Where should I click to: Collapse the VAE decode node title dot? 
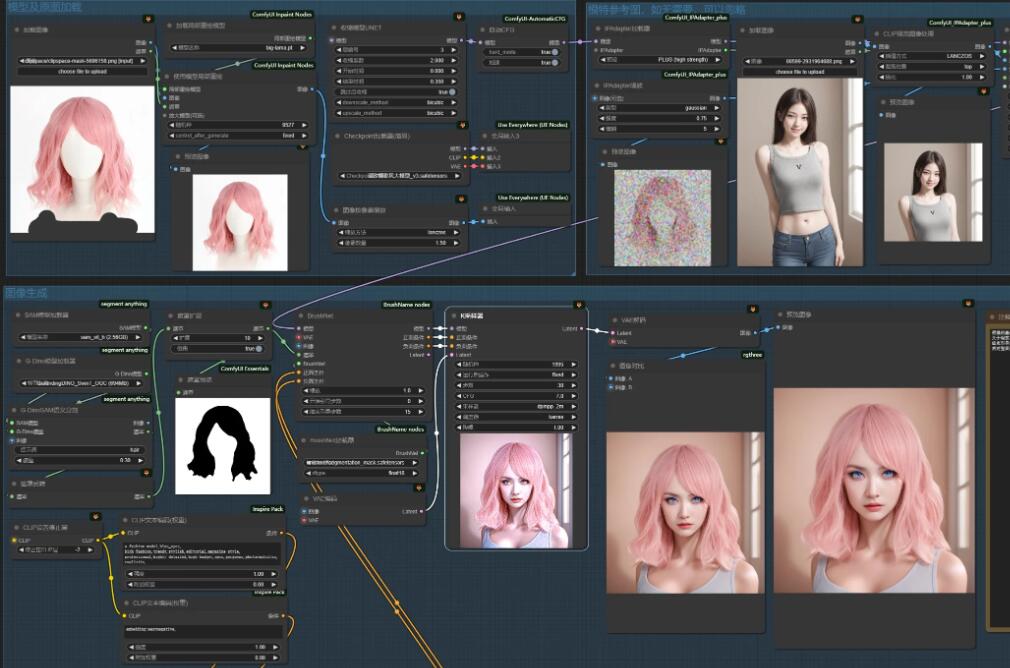tap(615, 320)
